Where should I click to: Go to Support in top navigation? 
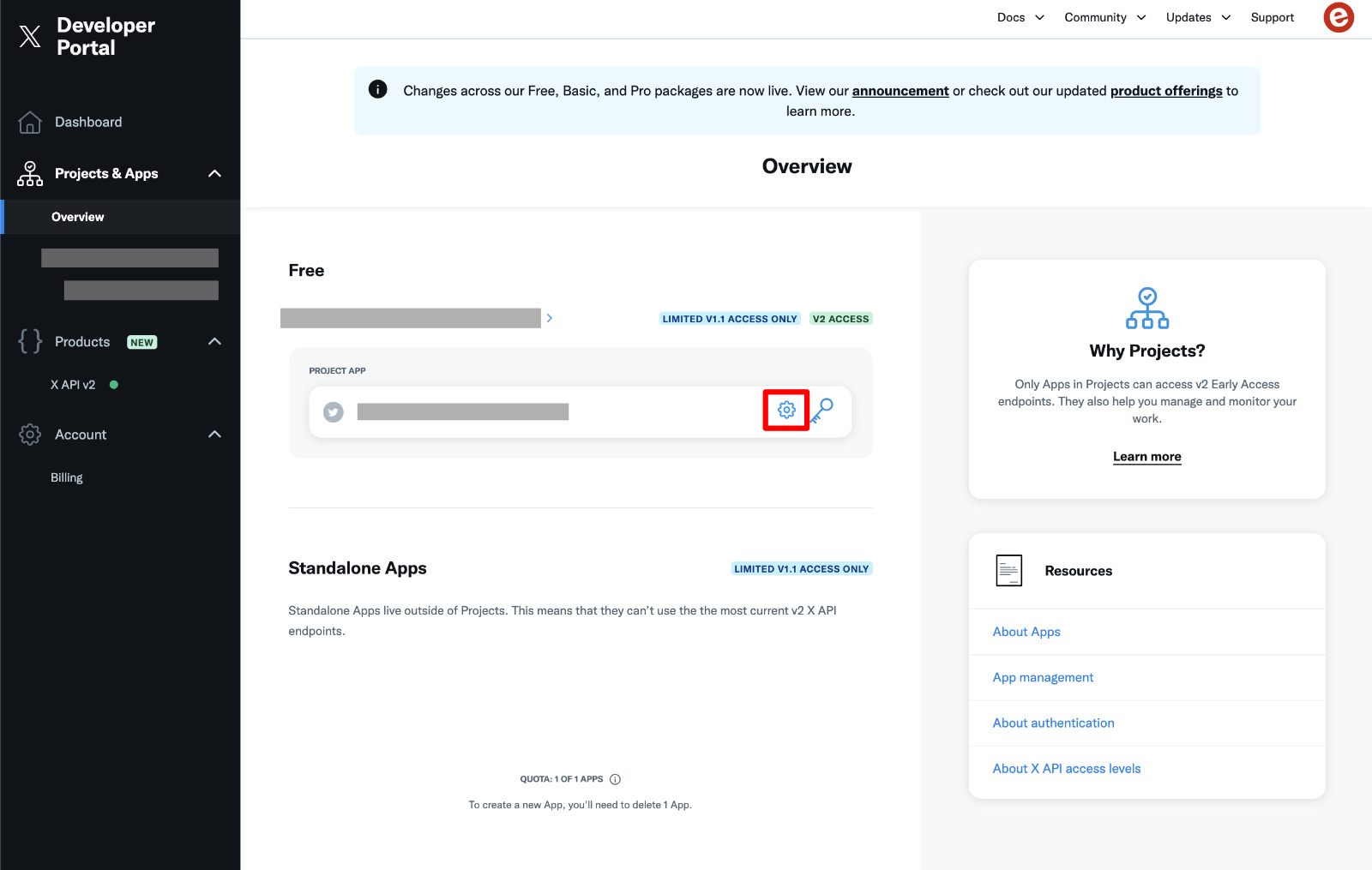coord(1273,17)
